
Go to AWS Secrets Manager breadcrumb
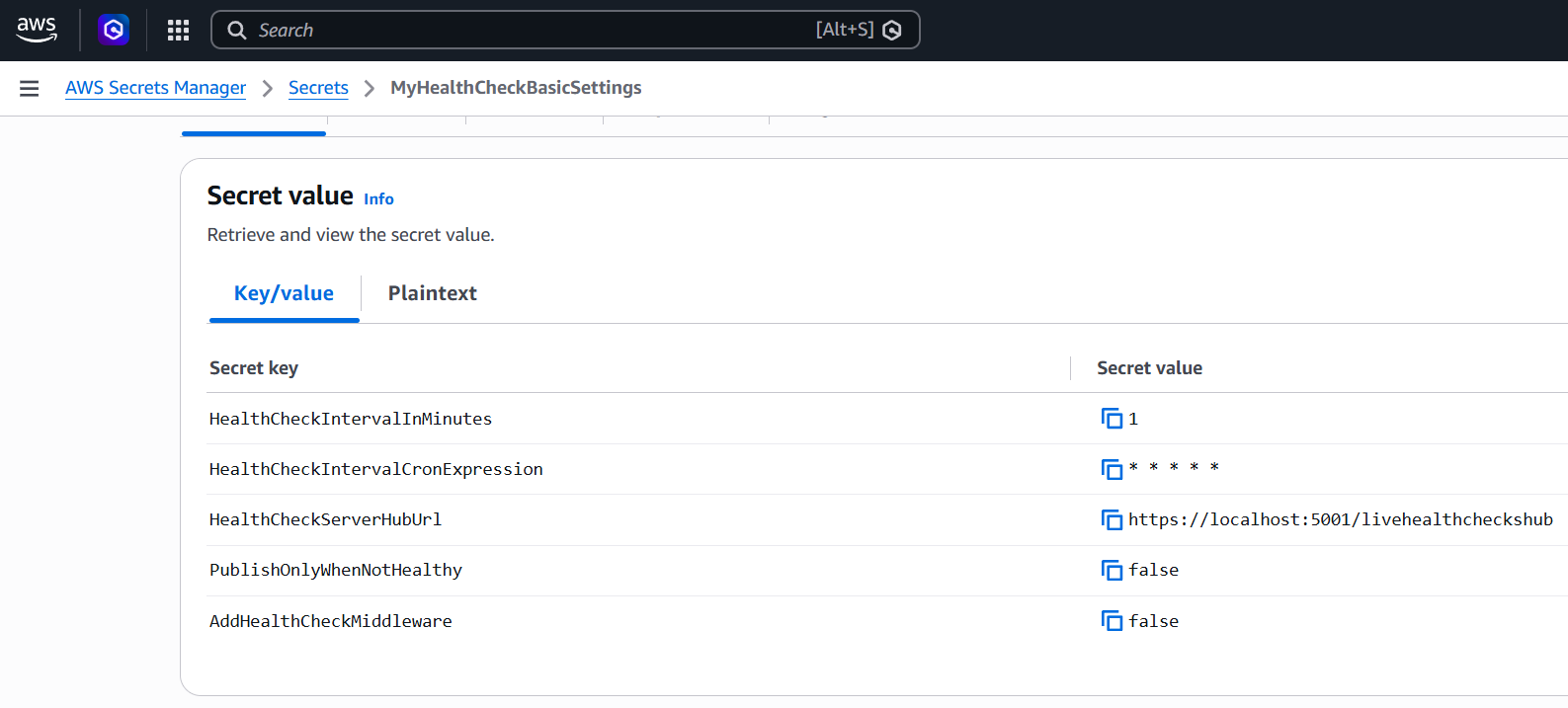[155, 88]
